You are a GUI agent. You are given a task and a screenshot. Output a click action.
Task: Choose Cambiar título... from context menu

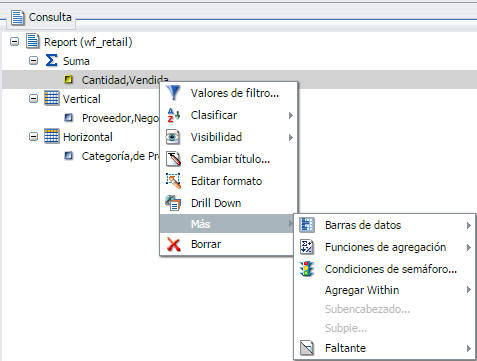[x=229, y=159]
